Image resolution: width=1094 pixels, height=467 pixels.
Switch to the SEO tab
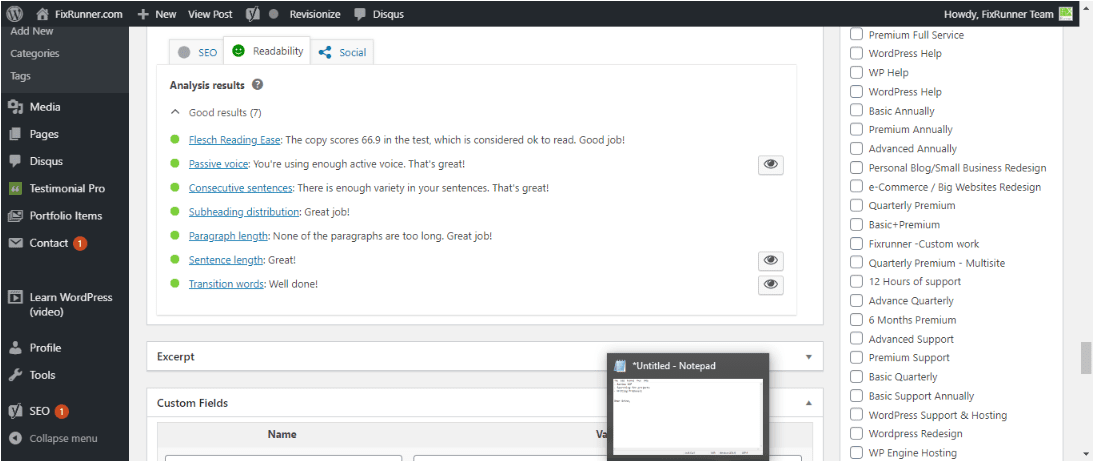pyautogui.click(x=197, y=52)
